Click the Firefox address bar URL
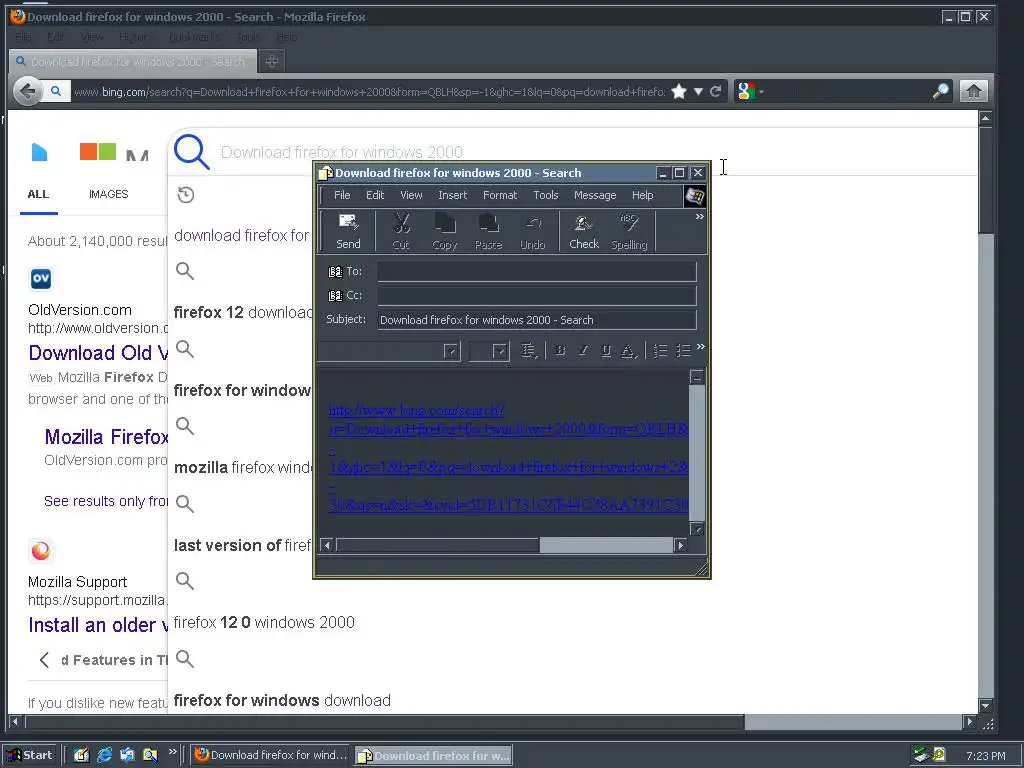The height and width of the screenshot is (768, 1024). (369, 92)
